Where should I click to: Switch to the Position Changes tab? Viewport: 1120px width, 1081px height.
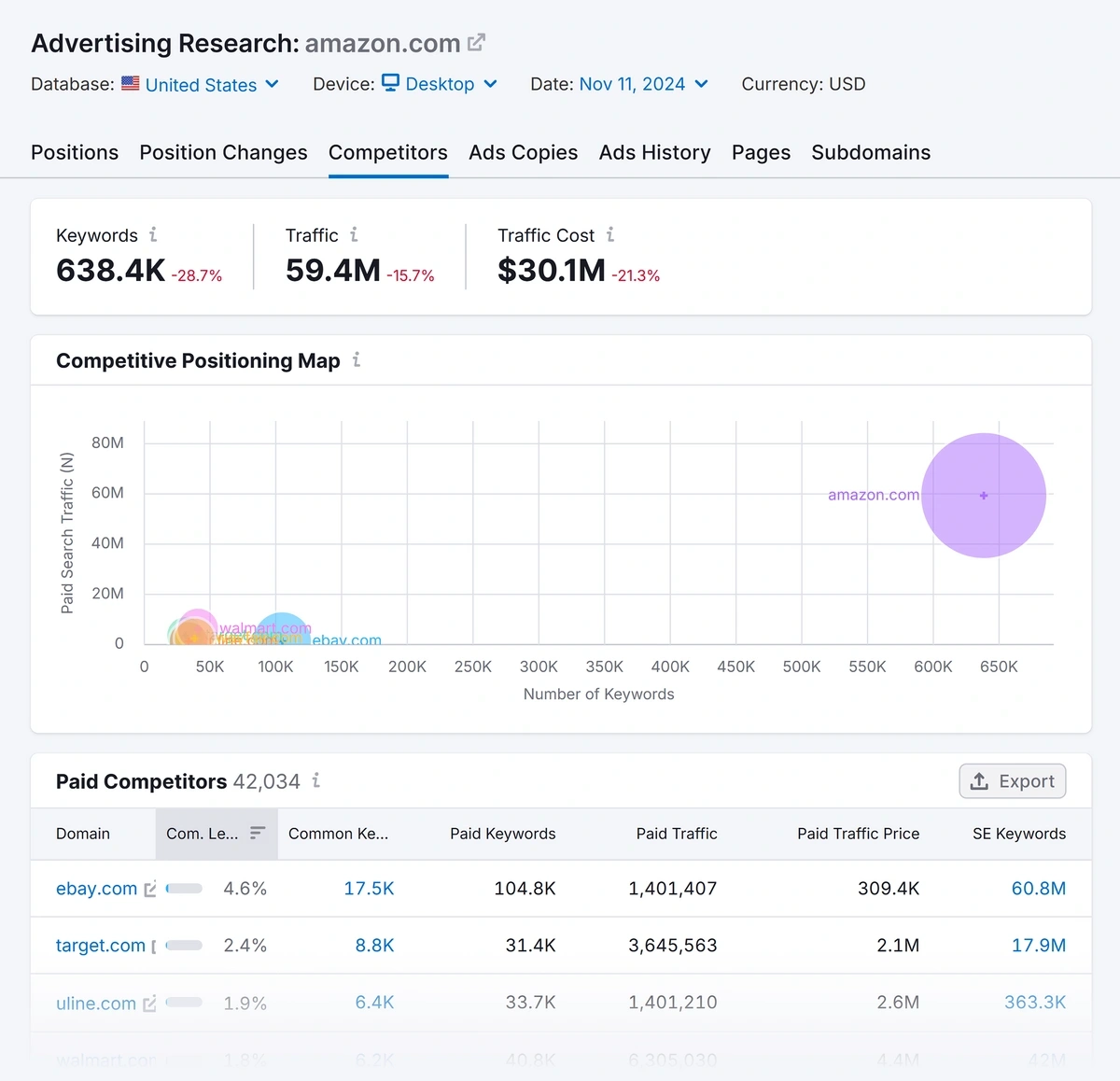click(x=223, y=152)
